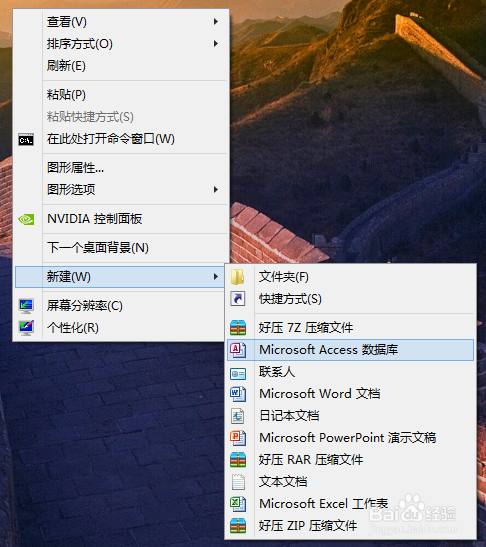Open the 查看(V) menu entry
The height and width of the screenshot is (547, 486).
(x=121, y=22)
